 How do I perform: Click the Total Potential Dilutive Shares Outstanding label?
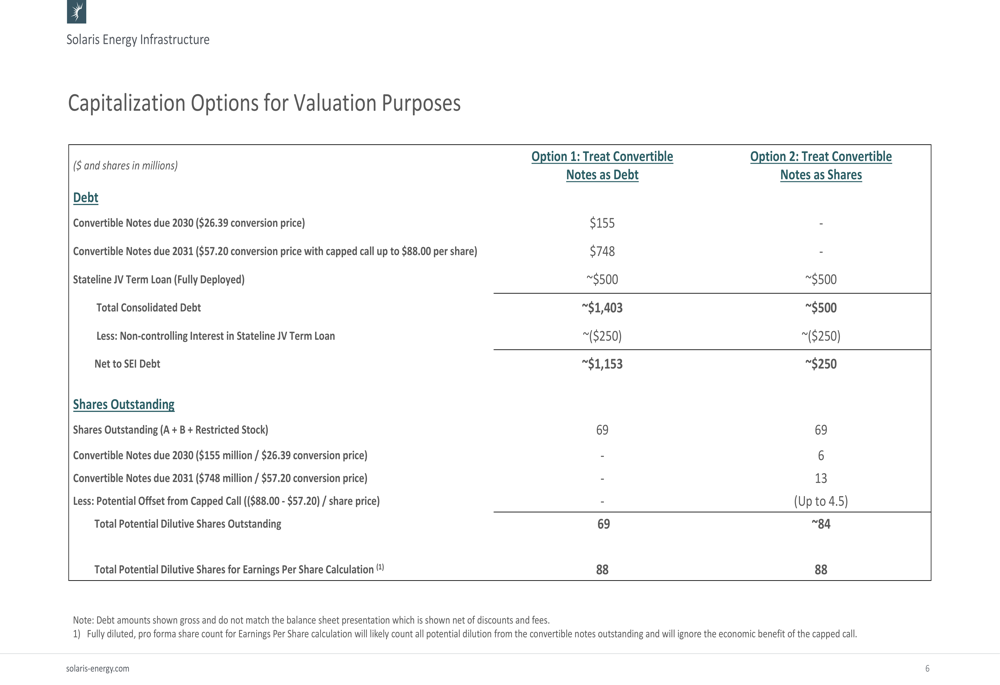point(188,524)
